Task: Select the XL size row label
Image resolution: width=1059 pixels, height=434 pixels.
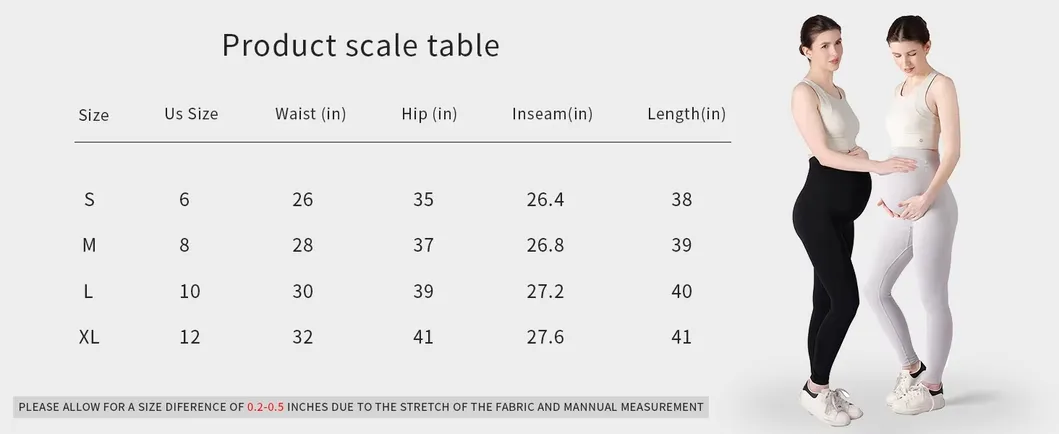Action: pyautogui.click(x=89, y=337)
